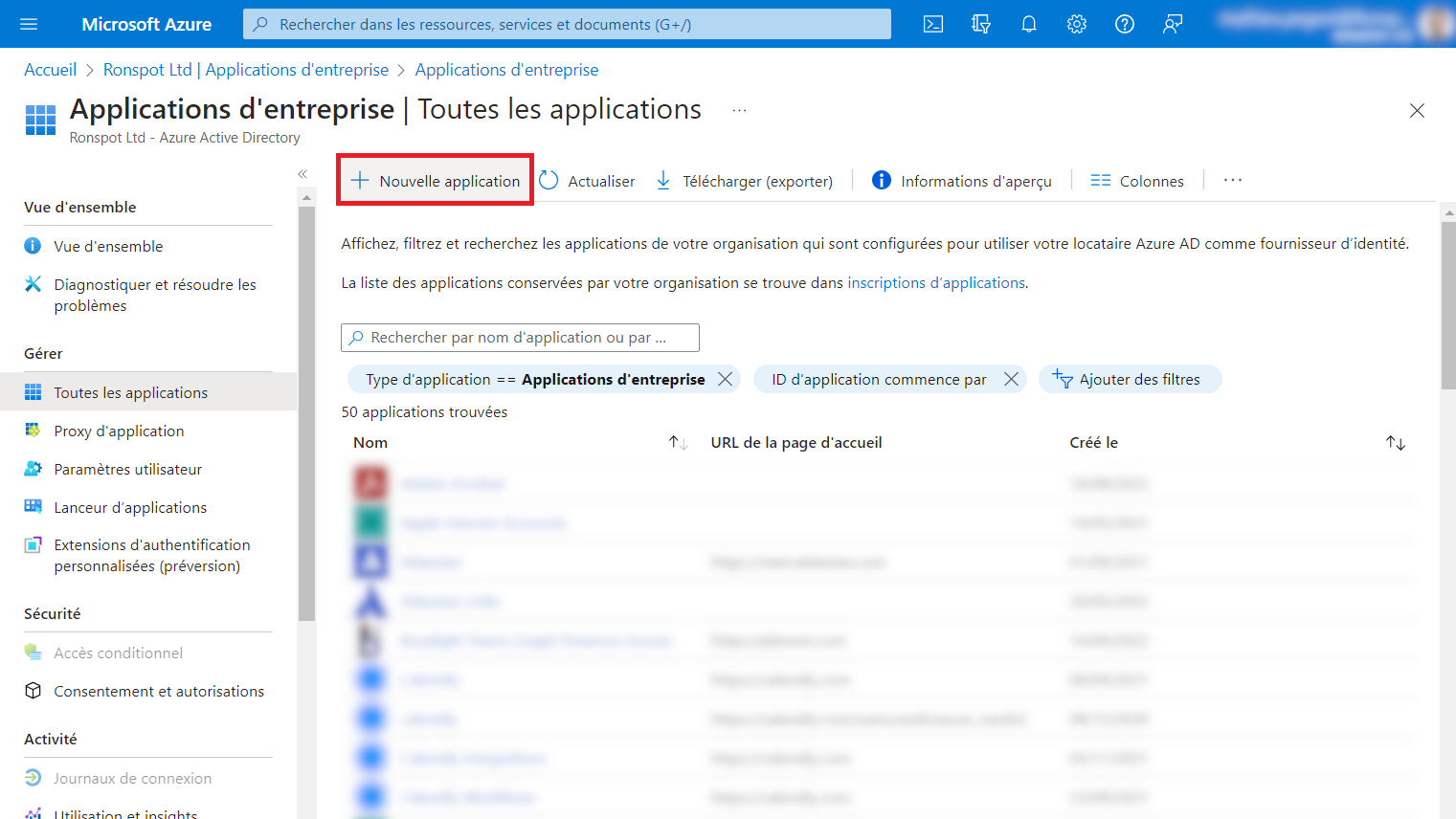Click the "Nouvelle application" button
Image resolution: width=1456 pixels, height=819 pixels.
(x=434, y=179)
